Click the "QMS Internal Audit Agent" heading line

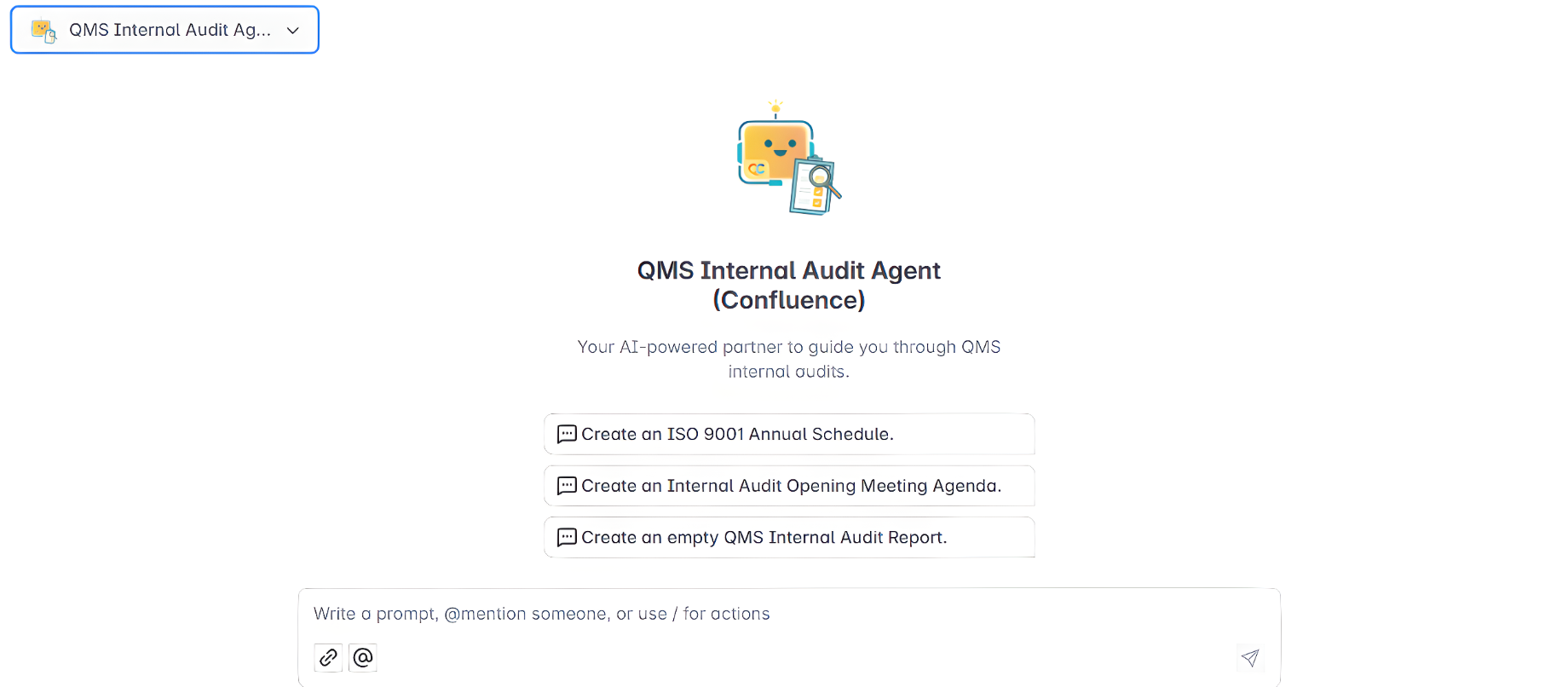pos(788,271)
